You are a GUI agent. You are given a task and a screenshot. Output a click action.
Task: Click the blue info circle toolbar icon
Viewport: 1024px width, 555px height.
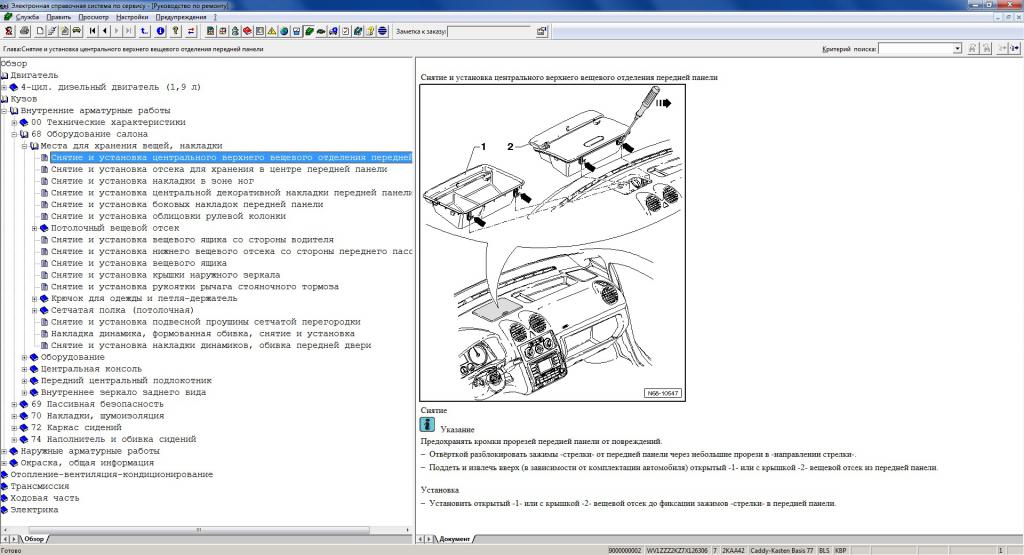pyautogui.click(x=160, y=31)
